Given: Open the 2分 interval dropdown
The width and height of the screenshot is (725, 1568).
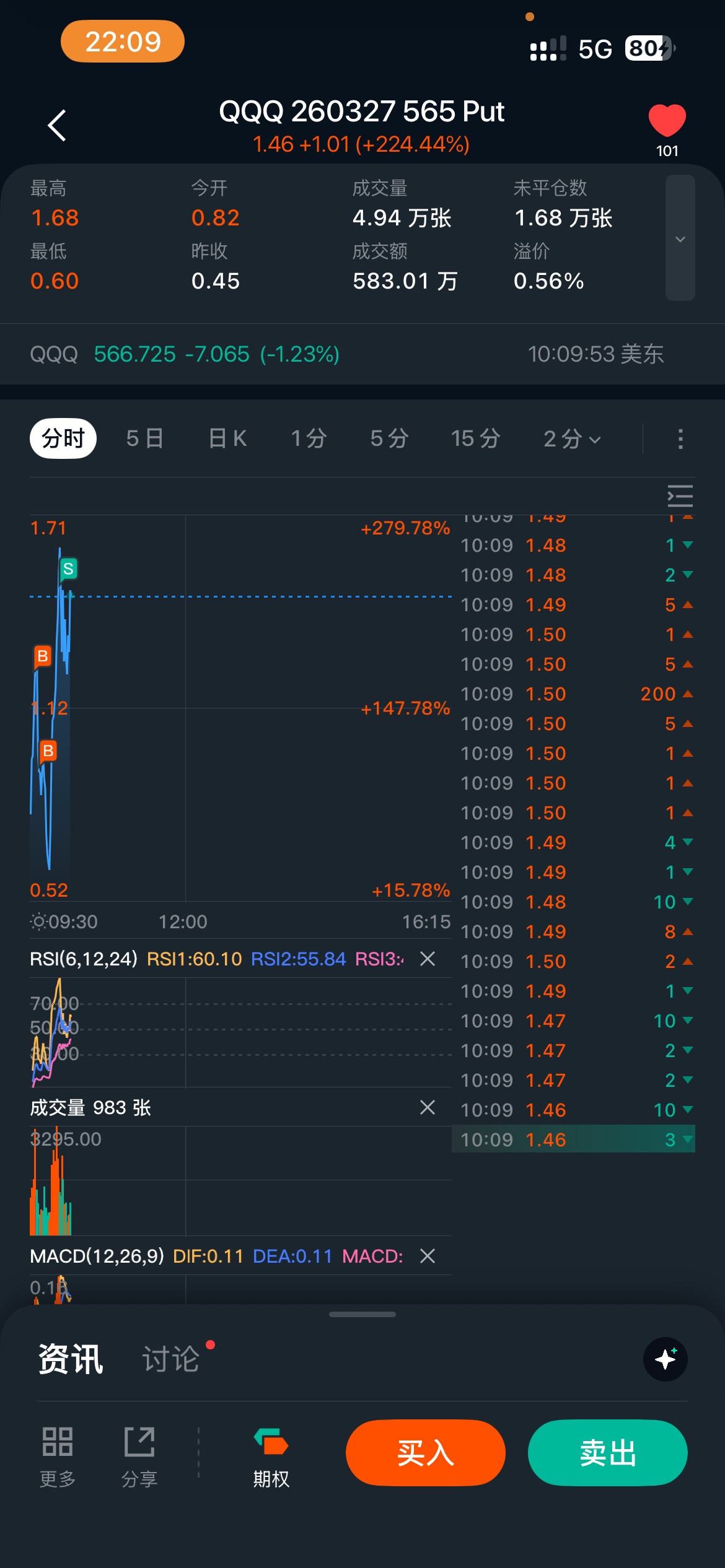Looking at the screenshot, I should click(571, 439).
